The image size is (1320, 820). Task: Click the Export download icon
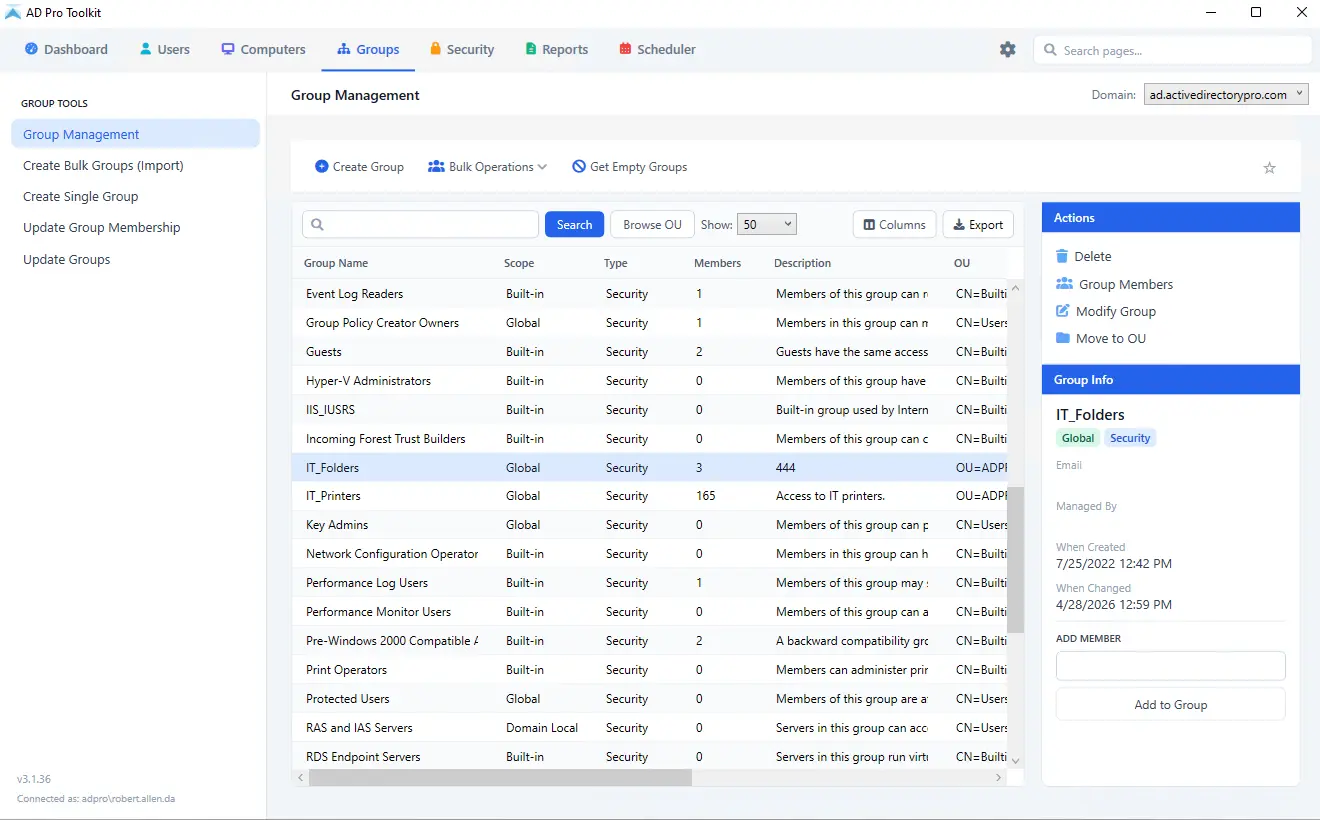(x=959, y=225)
